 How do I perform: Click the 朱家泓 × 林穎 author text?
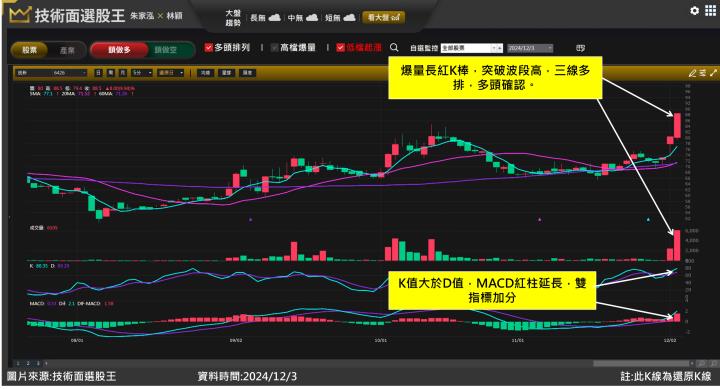coord(156,16)
